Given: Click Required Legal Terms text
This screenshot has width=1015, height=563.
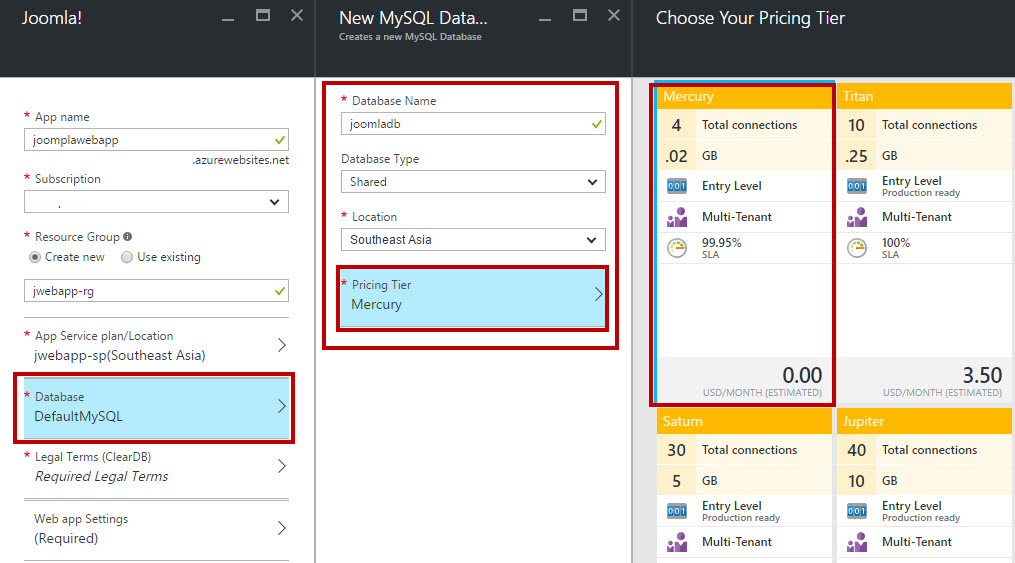Looking at the screenshot, I should coord(102,477).
